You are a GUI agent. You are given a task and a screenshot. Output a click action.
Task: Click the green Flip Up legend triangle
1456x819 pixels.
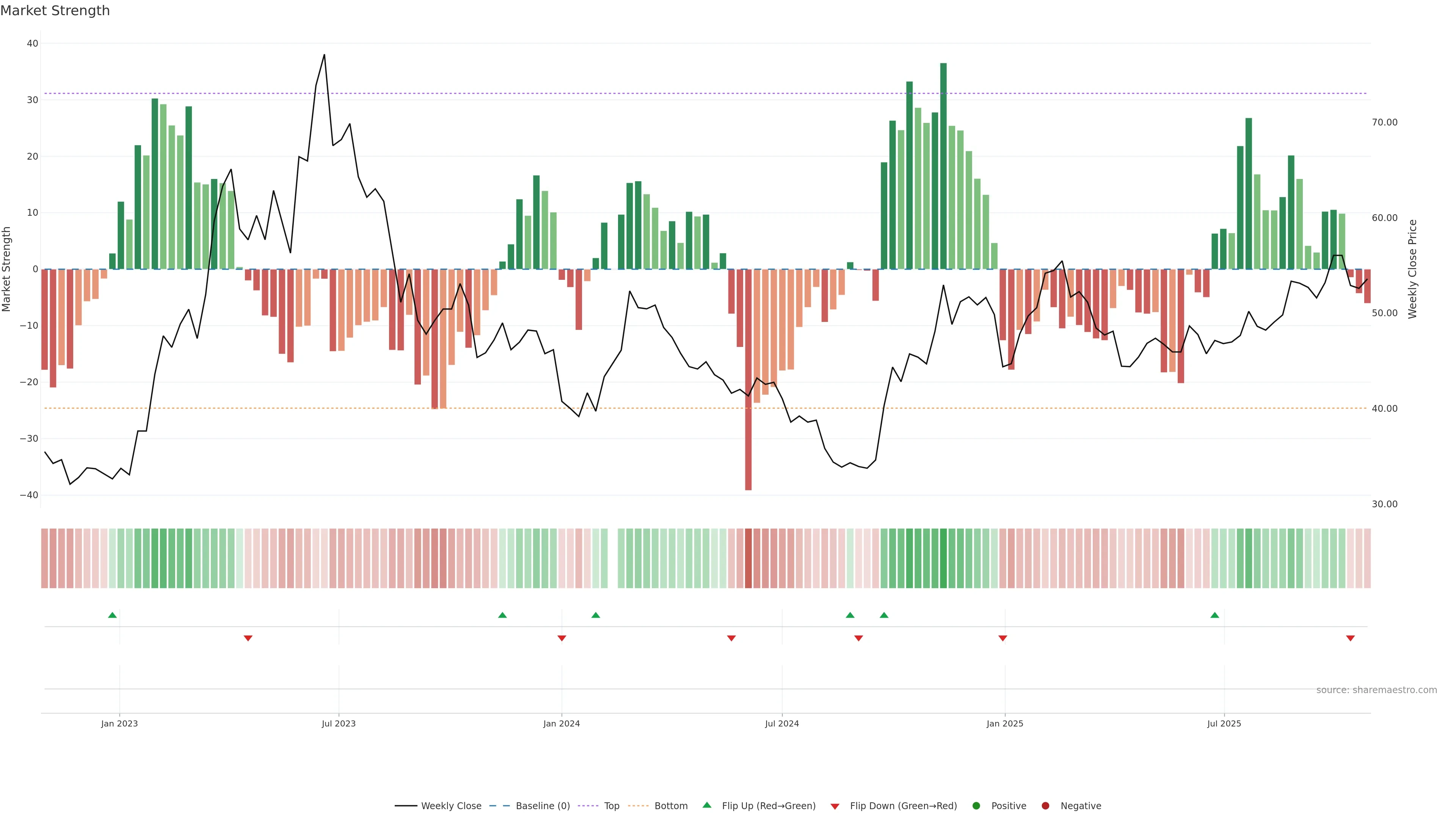[x=706, y=805]
